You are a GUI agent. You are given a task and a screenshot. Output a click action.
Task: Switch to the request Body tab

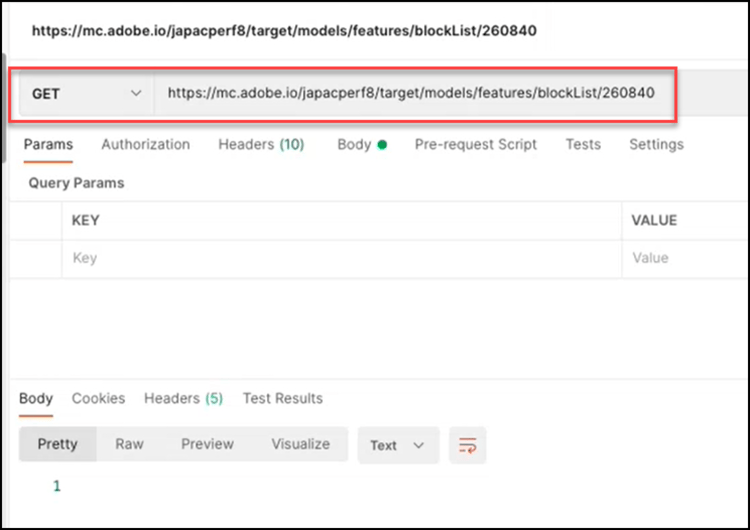point(362,144)
